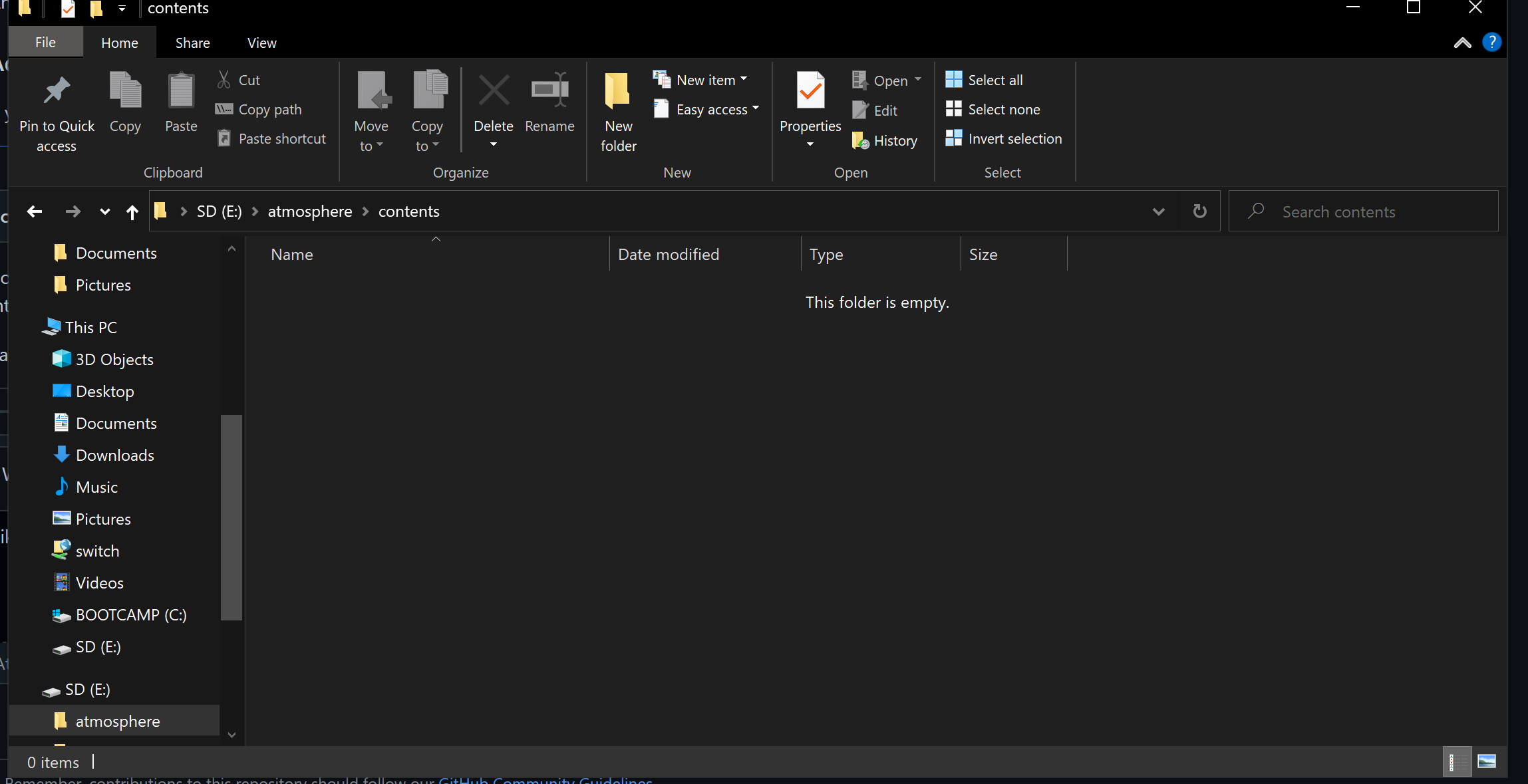Click the Paste clipboard icon
This screenshot has width=1528, height=784.
coord(180,91)
